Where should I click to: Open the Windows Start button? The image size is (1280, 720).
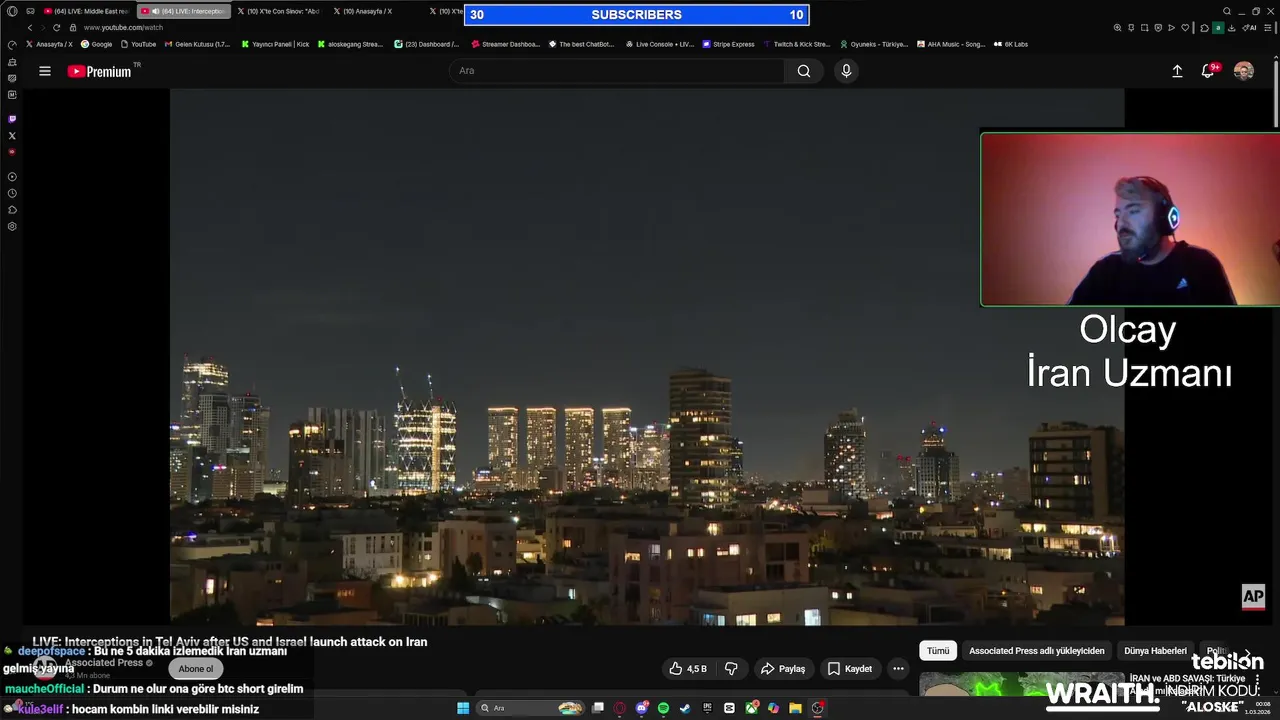[x=463, y=708]
